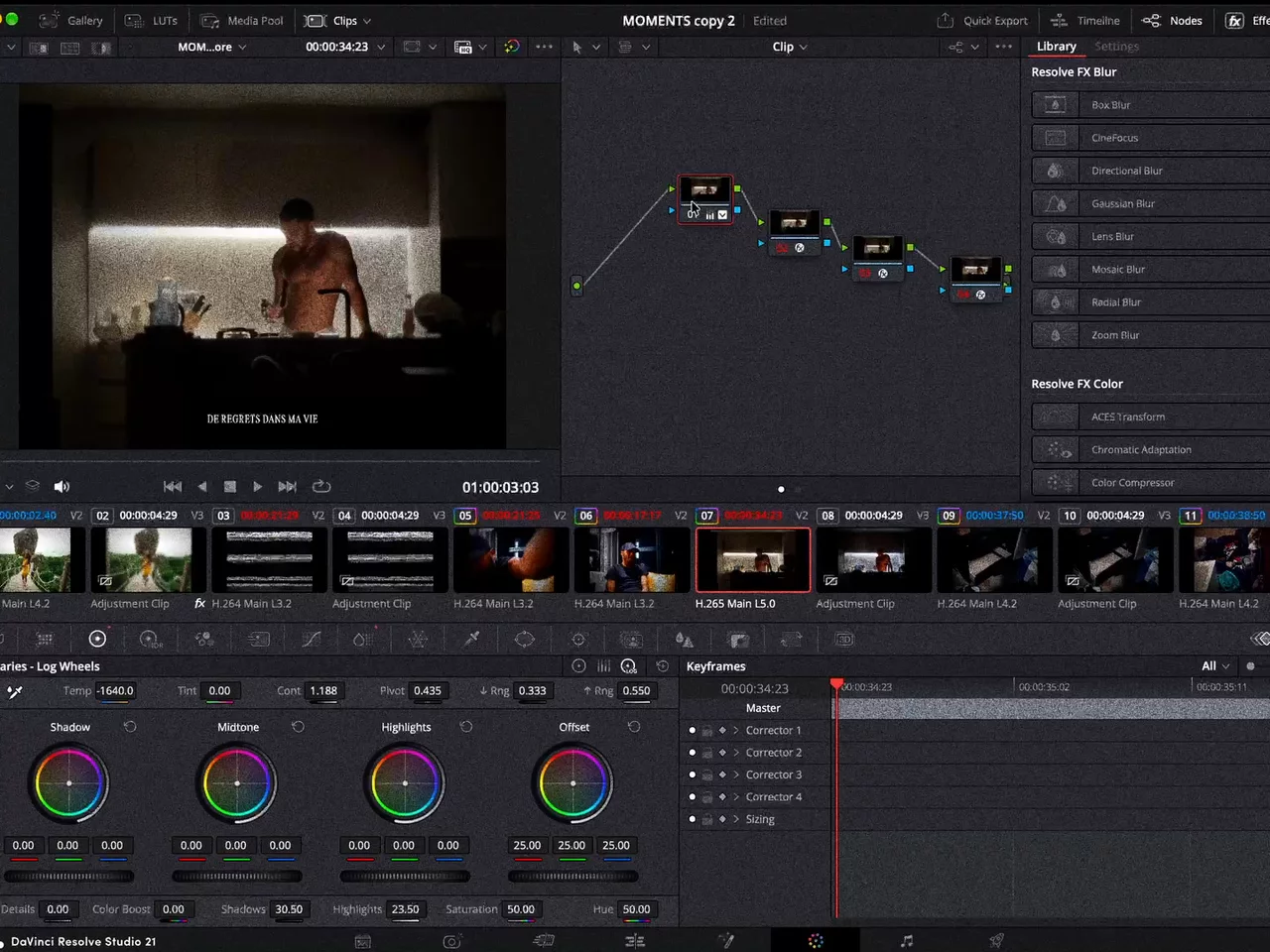Switch to the Library tab
Viewport: 1270px width, 952px height.
point(1056,47)
